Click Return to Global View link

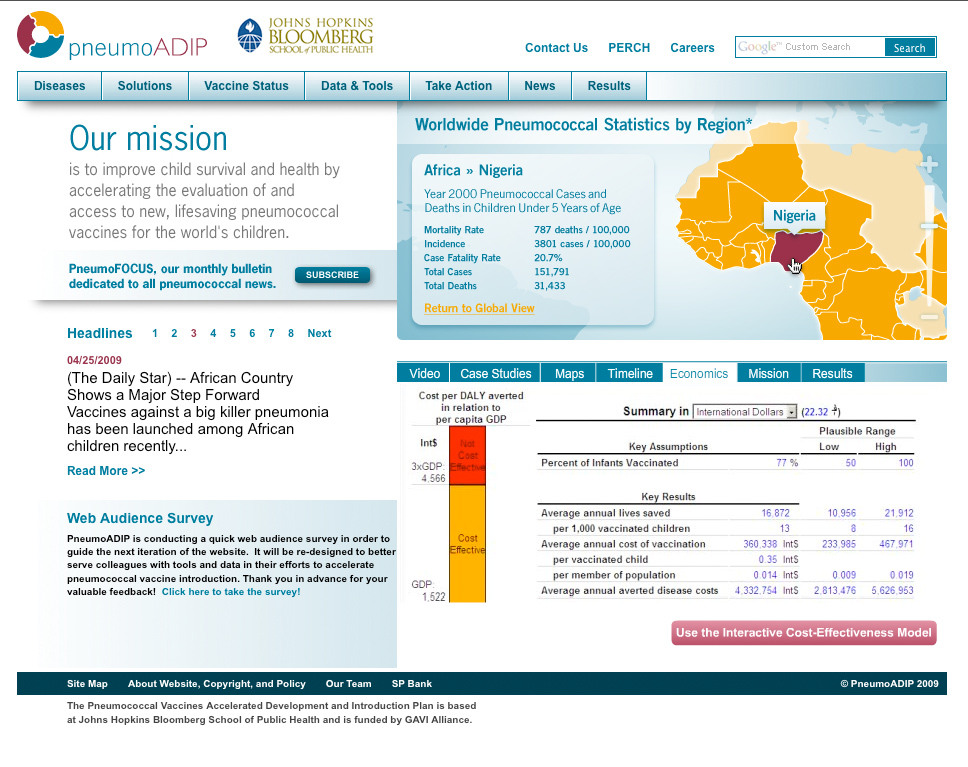point(479,308)
